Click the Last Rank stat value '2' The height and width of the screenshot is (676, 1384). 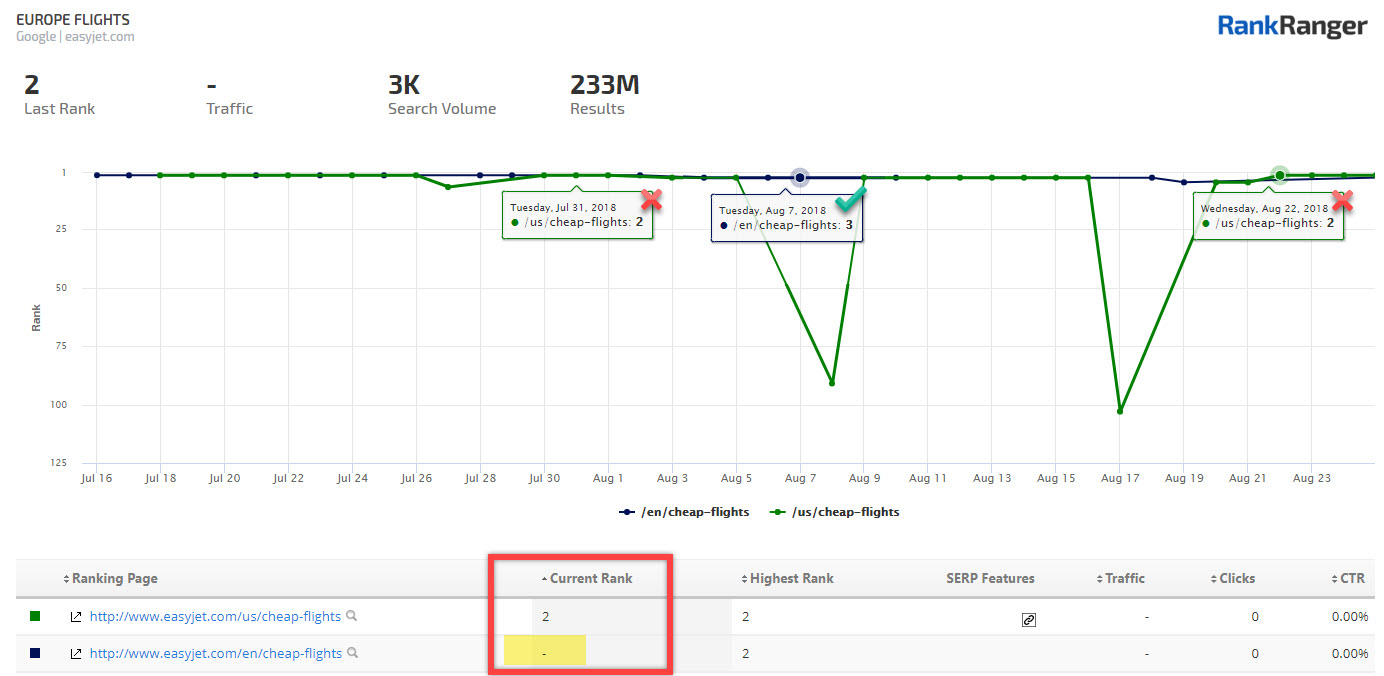point(31,85)
